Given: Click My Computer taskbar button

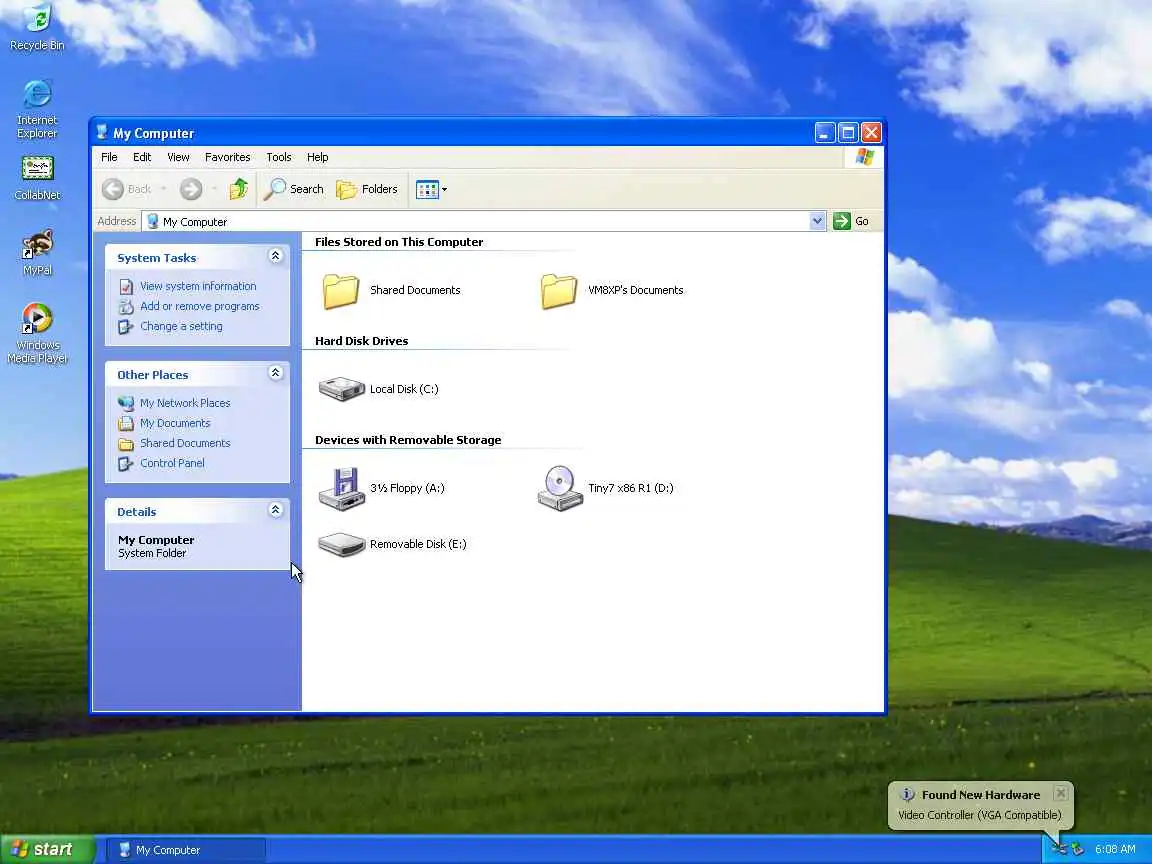Looking at the screenshot, I should [187, 850].
